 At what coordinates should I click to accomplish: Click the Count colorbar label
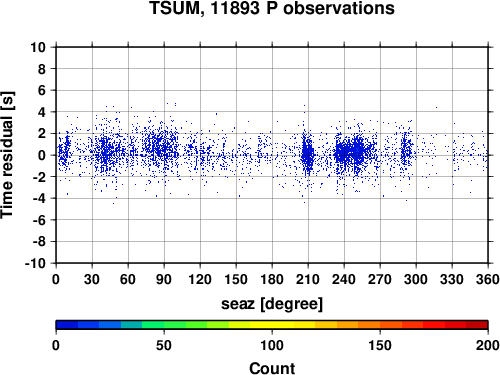(x=272, y=368)
